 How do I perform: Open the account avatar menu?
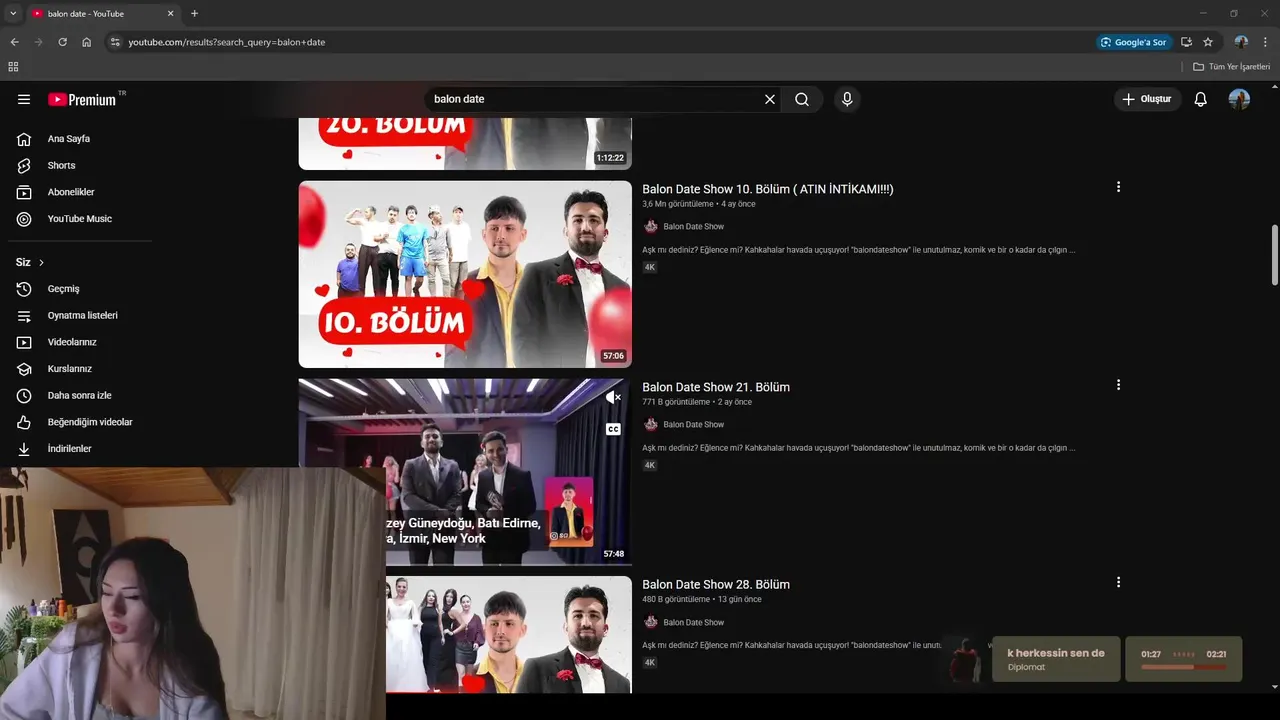click(x=1239, y=99)
